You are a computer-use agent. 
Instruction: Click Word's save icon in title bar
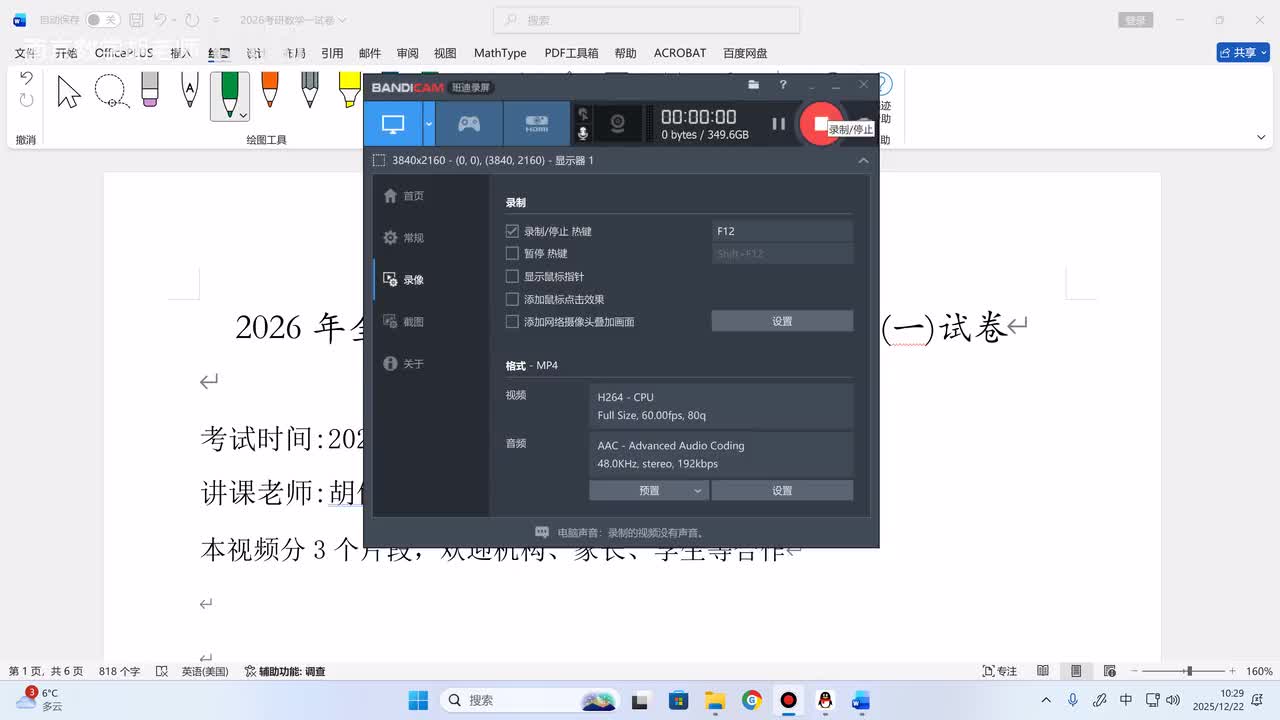(x=136, y=20)
